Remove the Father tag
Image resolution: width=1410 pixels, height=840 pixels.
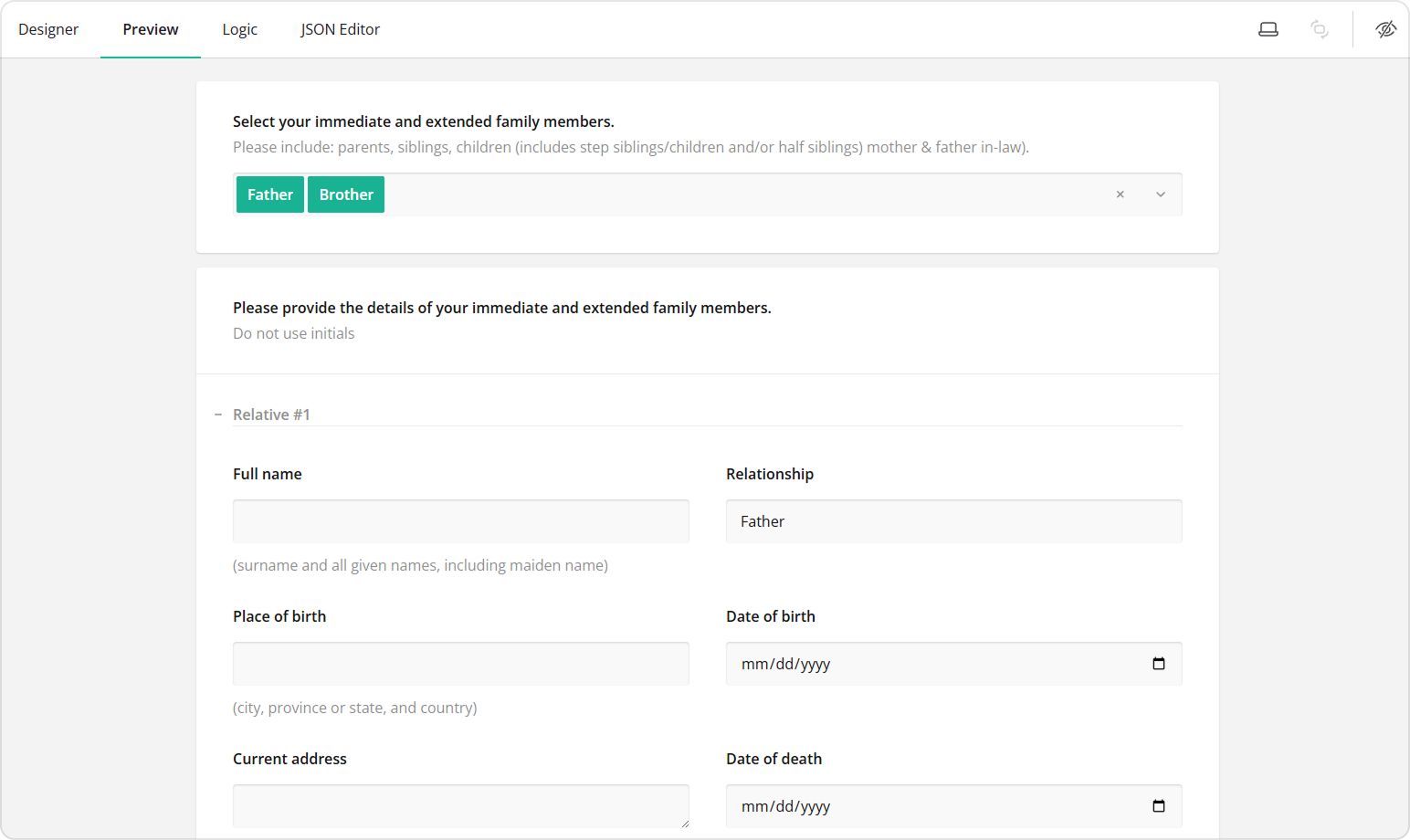269,194
